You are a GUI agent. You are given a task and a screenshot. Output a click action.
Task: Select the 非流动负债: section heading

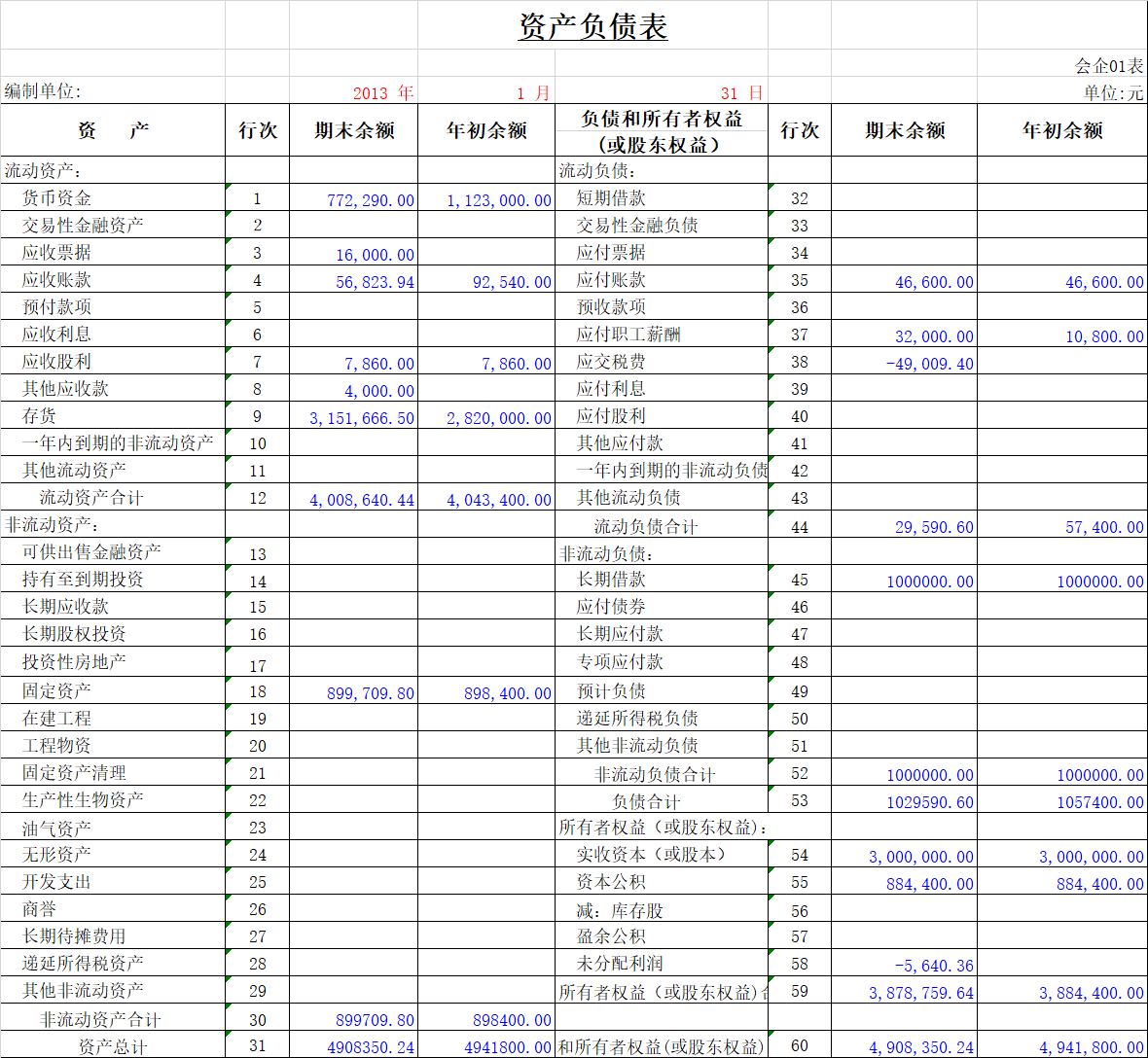605,554
